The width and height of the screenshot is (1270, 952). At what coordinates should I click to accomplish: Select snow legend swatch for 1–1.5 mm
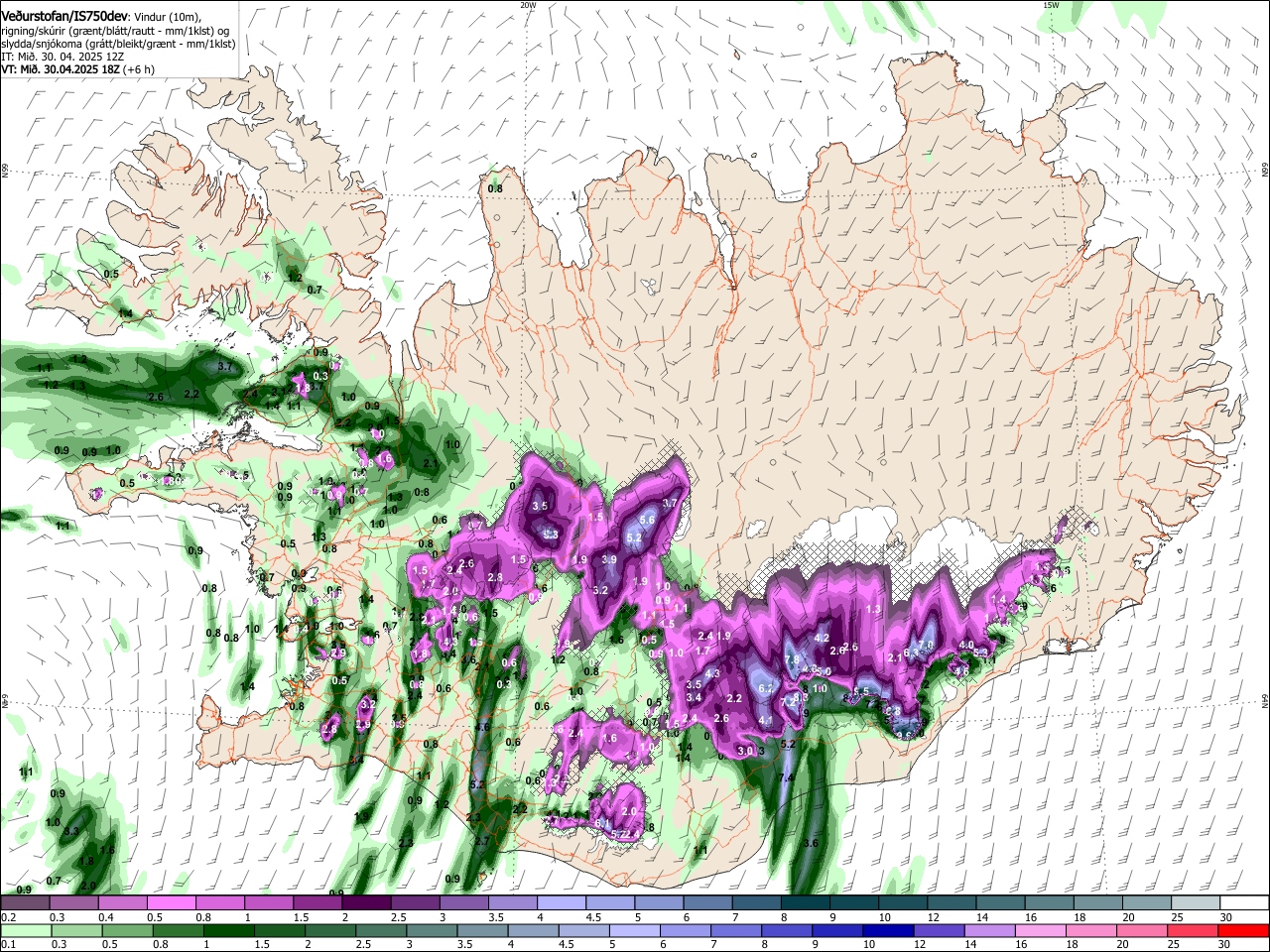[x=269, y=902]
